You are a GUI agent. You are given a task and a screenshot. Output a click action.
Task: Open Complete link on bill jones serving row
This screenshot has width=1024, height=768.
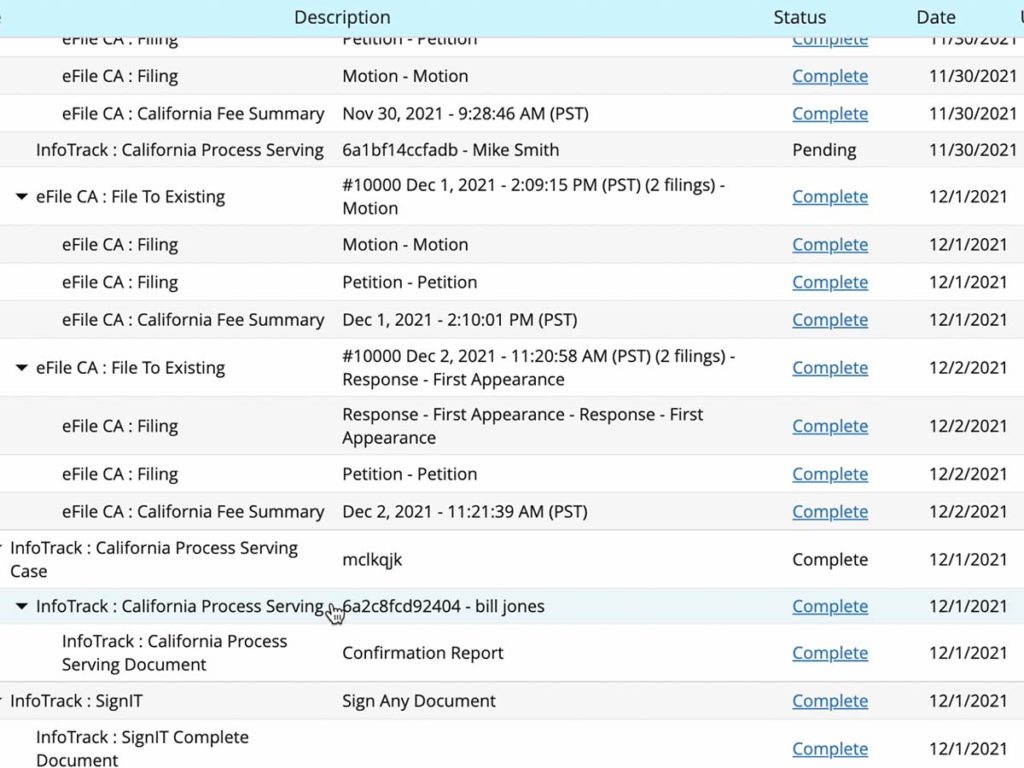[830, 606]
